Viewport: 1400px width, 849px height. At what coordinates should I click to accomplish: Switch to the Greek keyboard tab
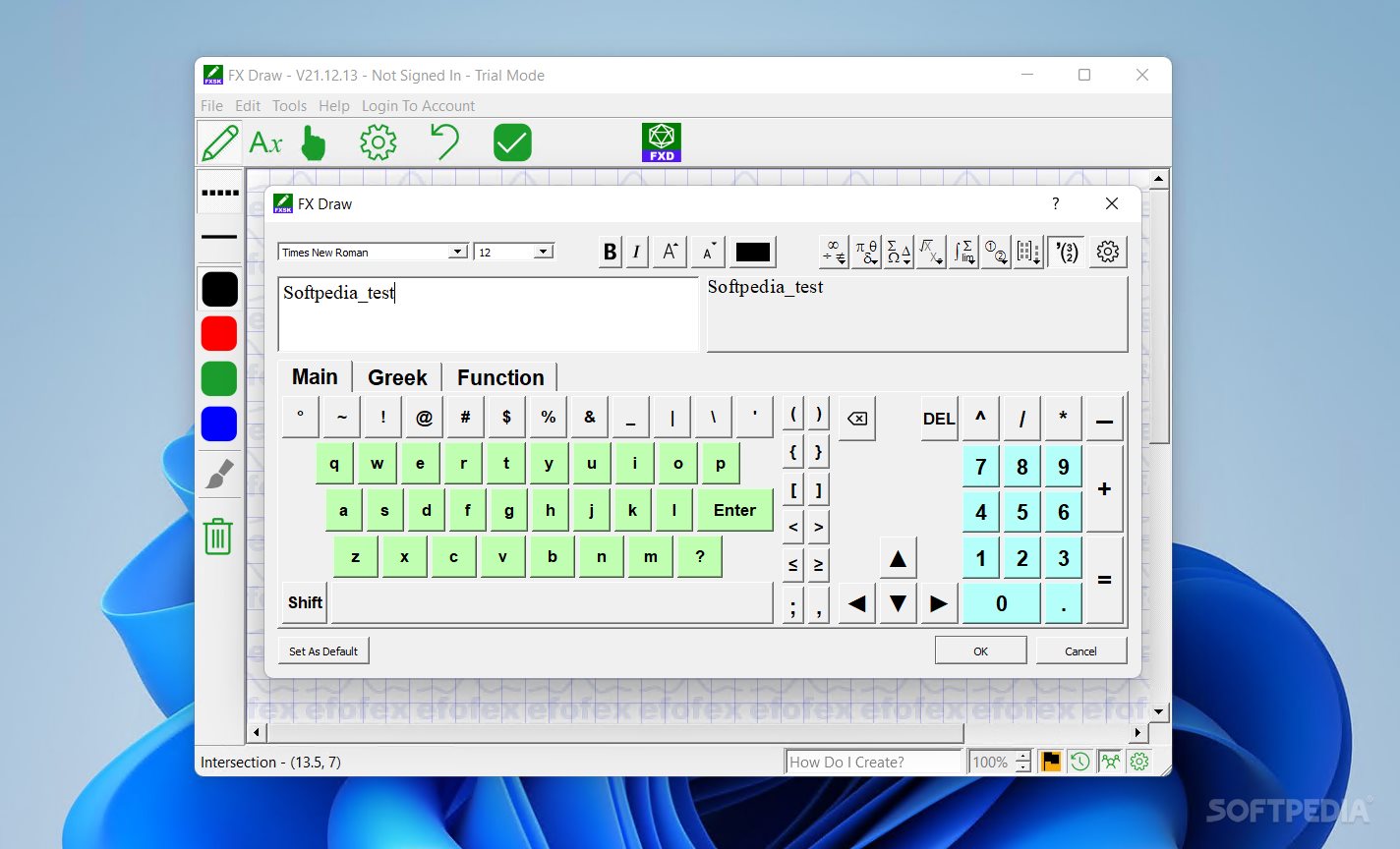(397, 377)
